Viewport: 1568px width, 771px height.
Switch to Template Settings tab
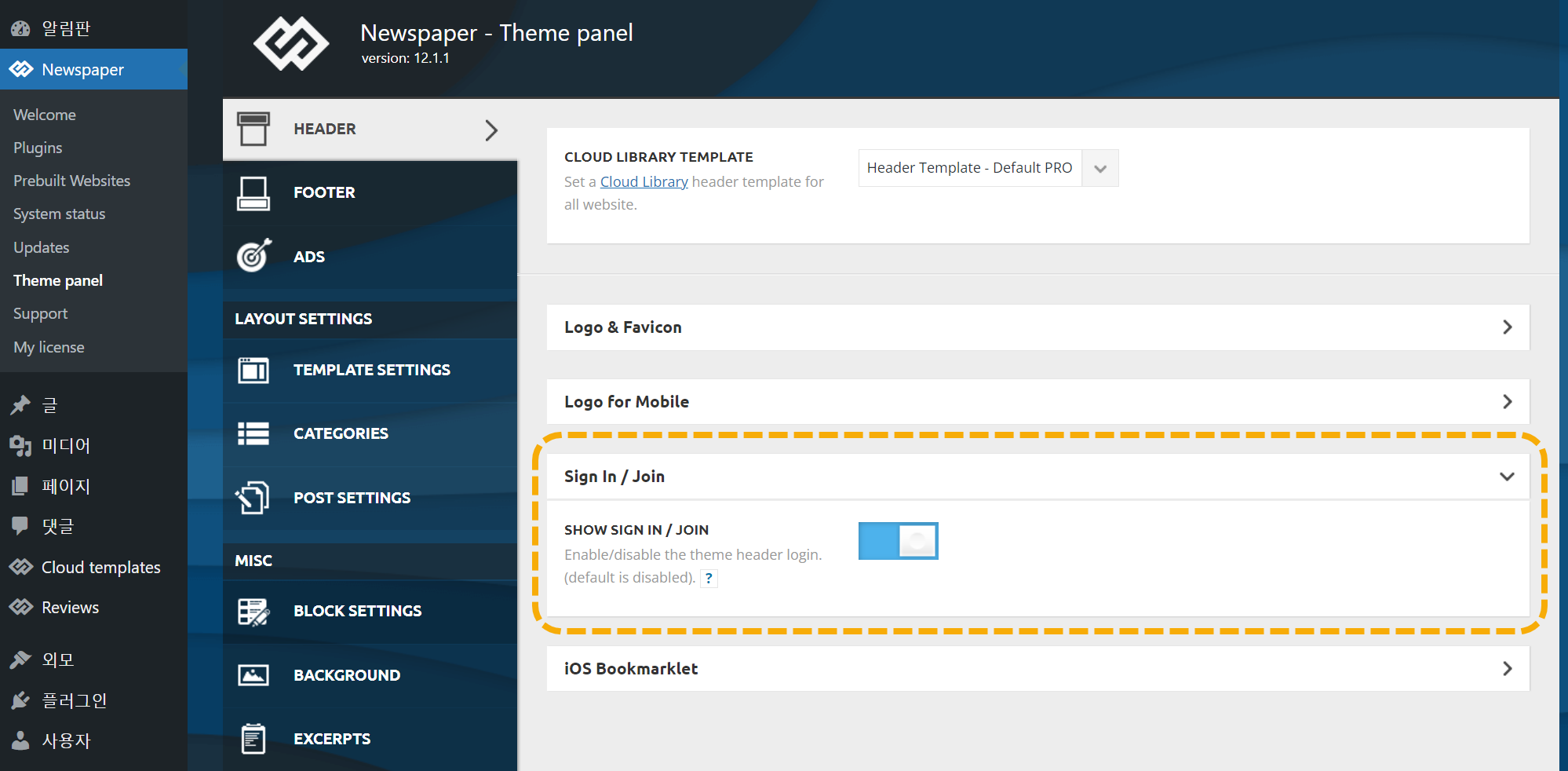(x=370, y=370)
